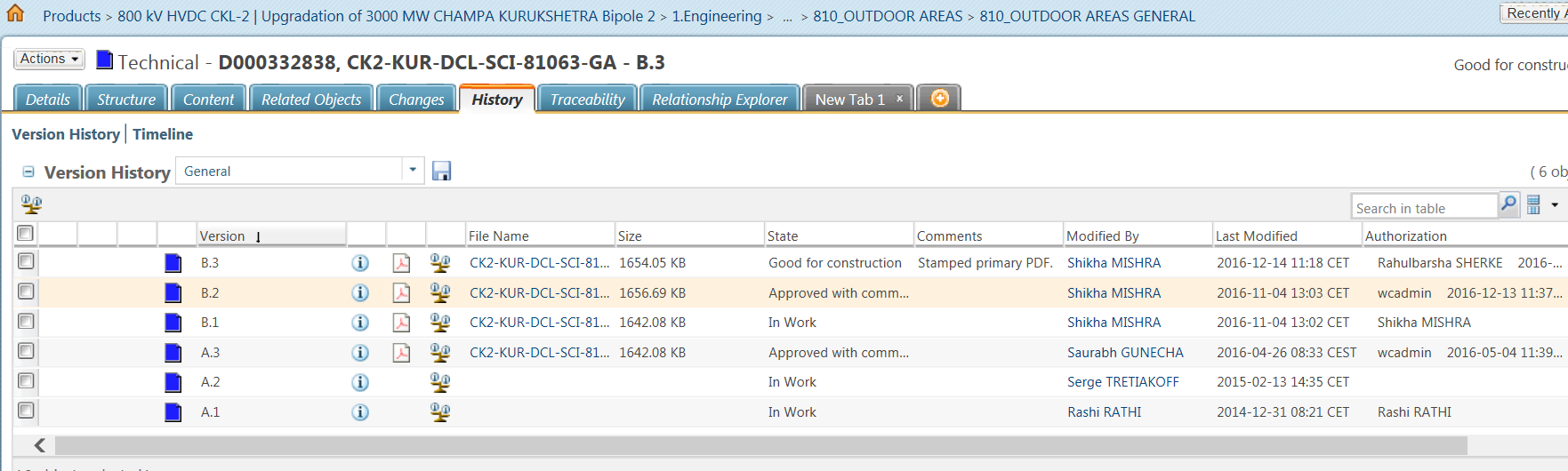Open PDF icon for version A.3
The width and height of the screenshot is (1568, 471).
[401, 353]
